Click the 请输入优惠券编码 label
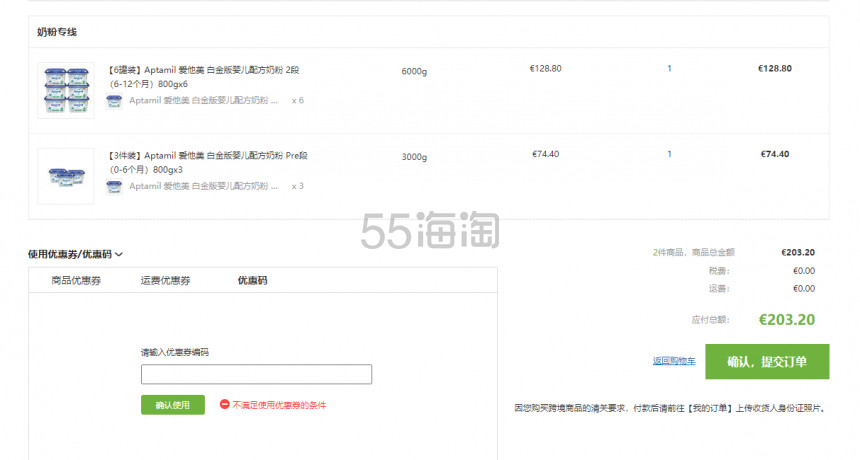The height and width of the screenshot is (460, 860). (175, 352)
